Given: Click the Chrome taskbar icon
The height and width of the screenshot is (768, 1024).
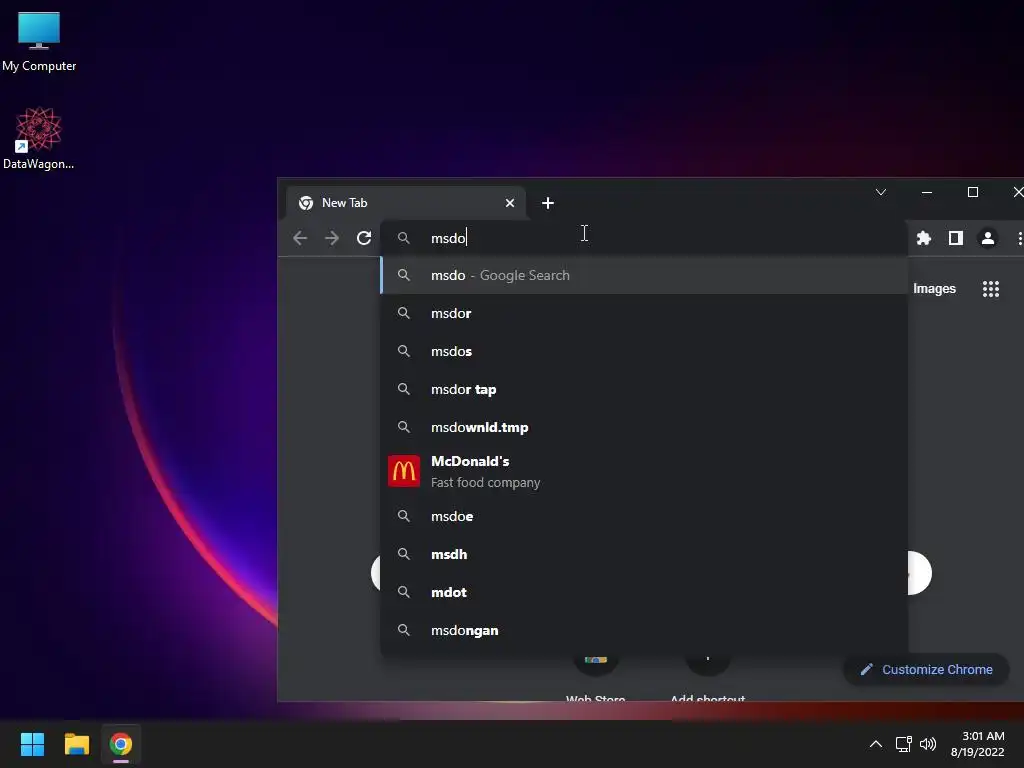Looking at the screenshot, I should pos(121,744).
